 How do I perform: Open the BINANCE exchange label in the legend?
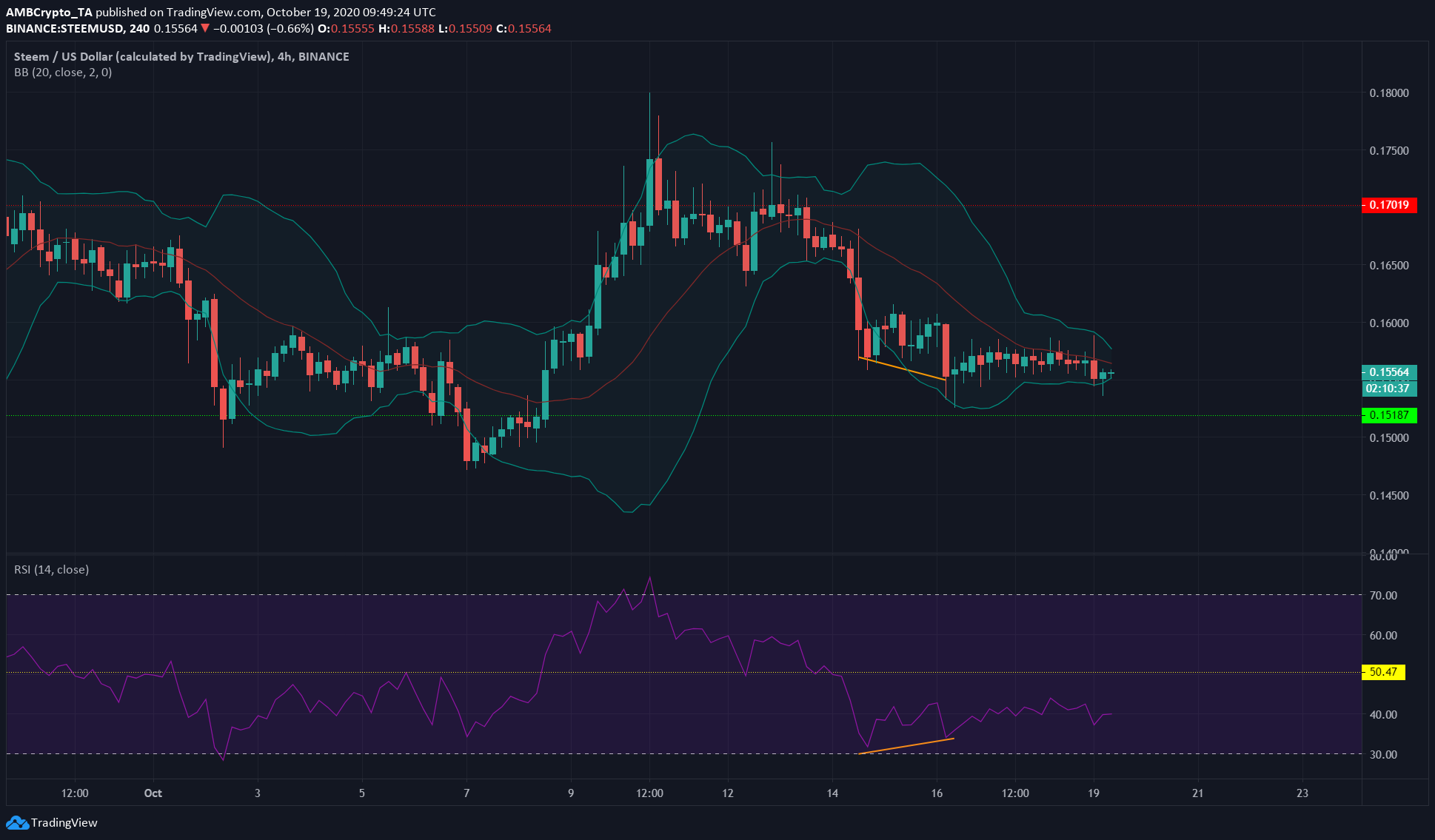pyautogui.click(x=323, y=56)
